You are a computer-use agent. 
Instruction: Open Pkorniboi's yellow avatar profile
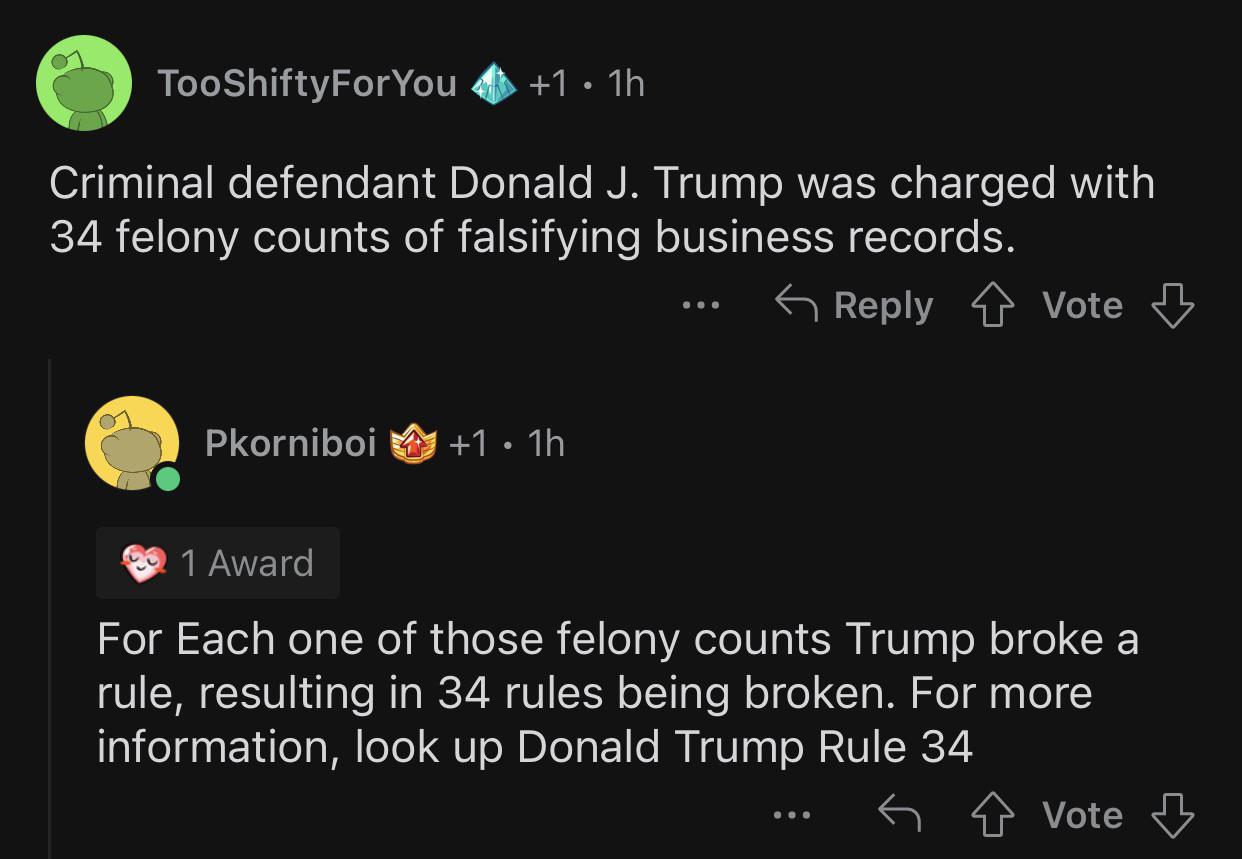(x=132, y=443)
